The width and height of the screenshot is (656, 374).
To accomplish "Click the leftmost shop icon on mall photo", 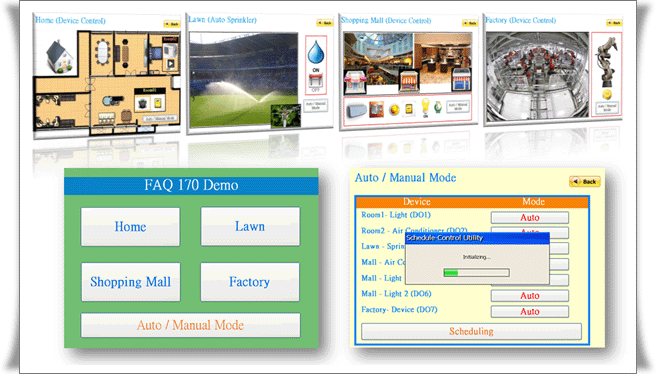I will pos(355,82).
